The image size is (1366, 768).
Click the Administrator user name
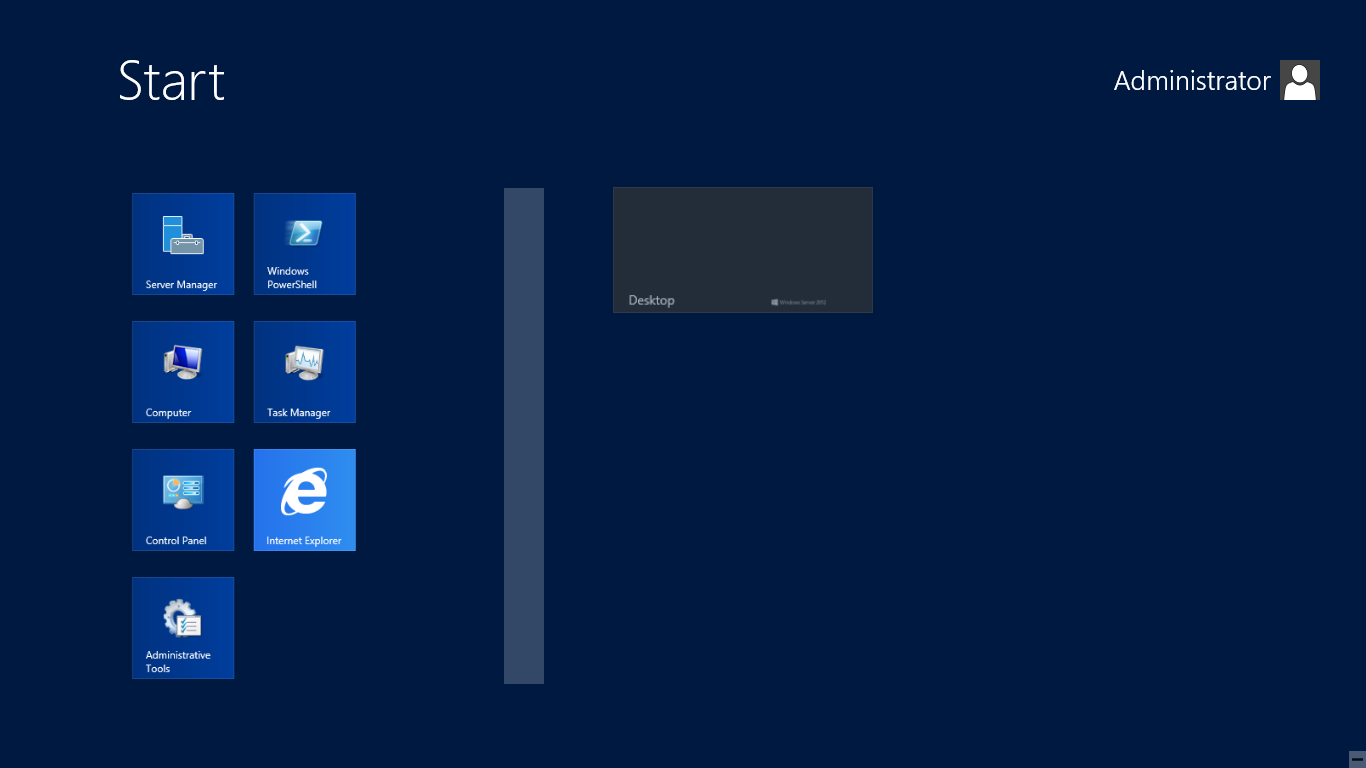pos(1192,81)
